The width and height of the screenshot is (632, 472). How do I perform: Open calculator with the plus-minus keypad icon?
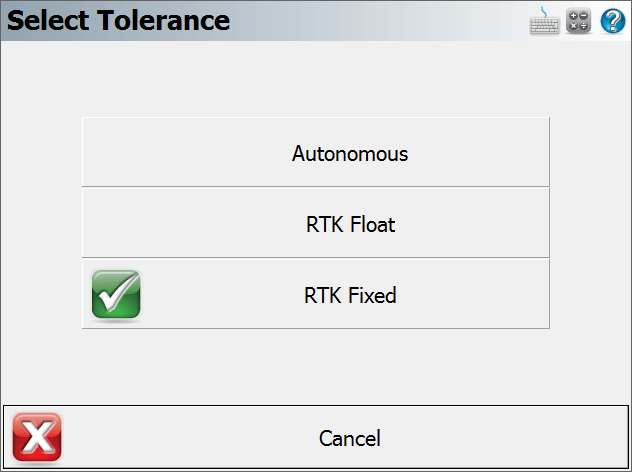(x=578, y=21)
